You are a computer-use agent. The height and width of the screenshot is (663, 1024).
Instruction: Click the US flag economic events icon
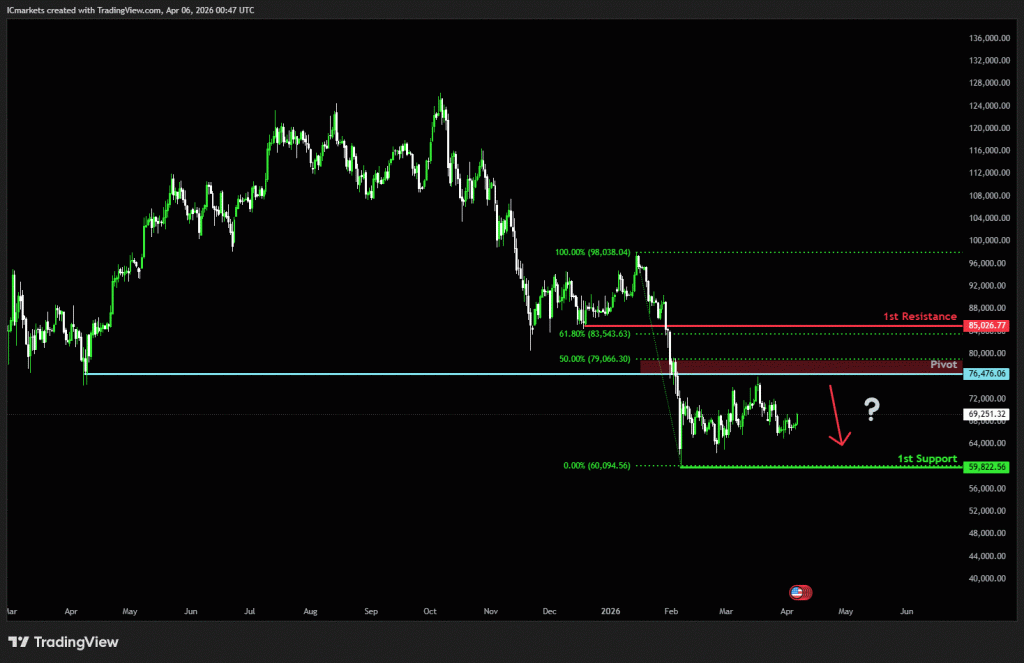(x=799, y=592)
